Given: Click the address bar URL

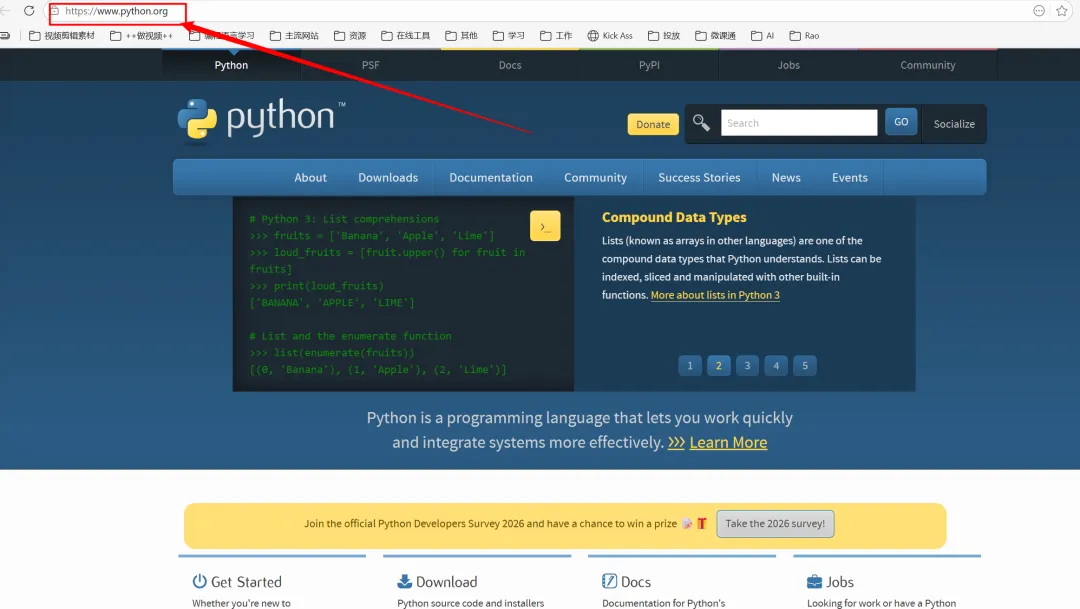Looking at the screenshot, I should coord(116,11).
